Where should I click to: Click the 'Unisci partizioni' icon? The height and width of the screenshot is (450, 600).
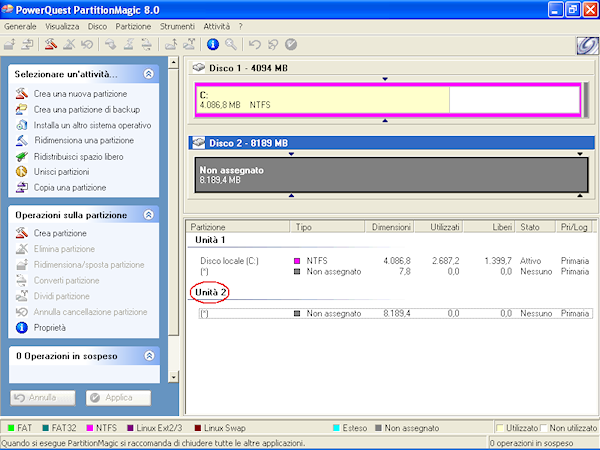pos(24,172)
